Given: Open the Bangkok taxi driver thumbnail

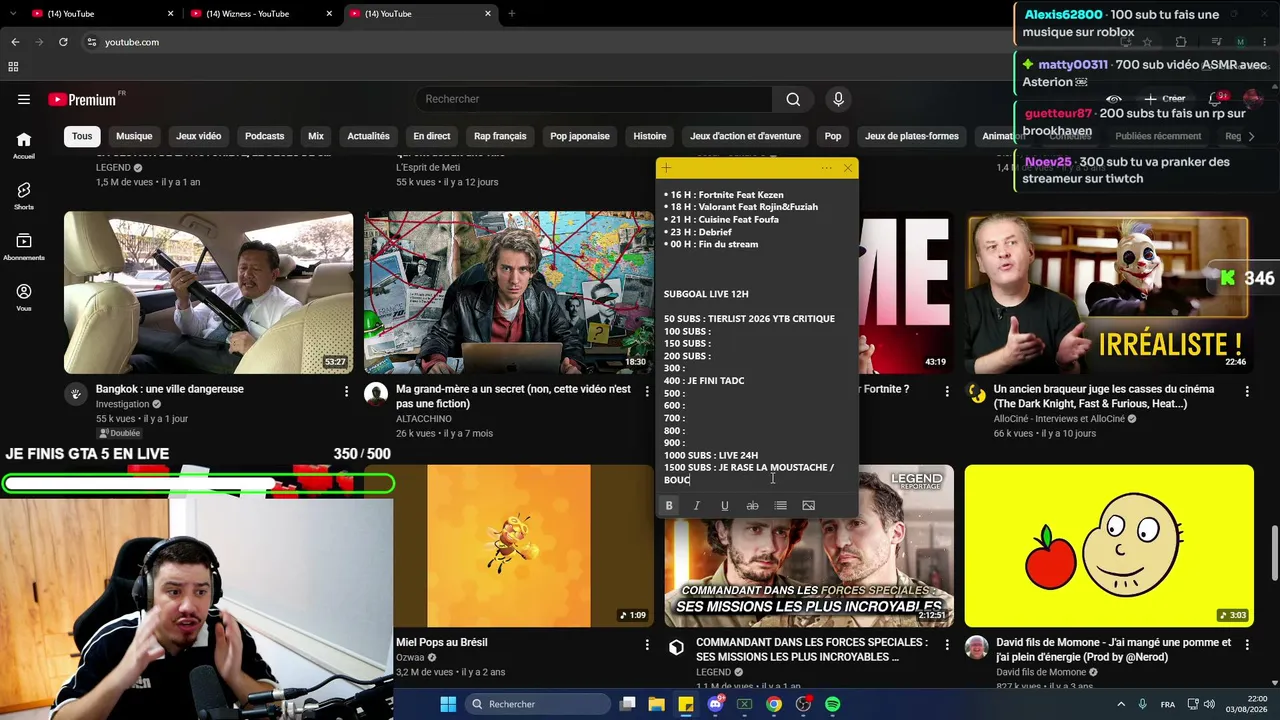Looking at the screenshot, I should click(x=209, y=293).
